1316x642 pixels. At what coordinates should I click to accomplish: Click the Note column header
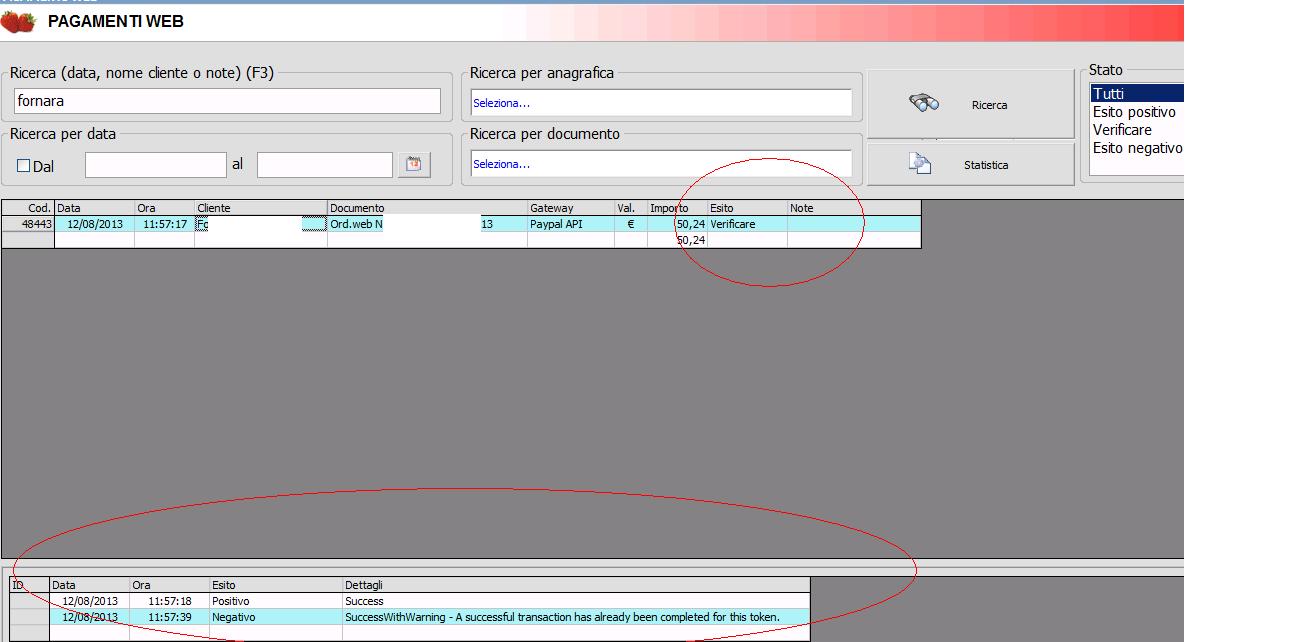(x=854, y=208)
